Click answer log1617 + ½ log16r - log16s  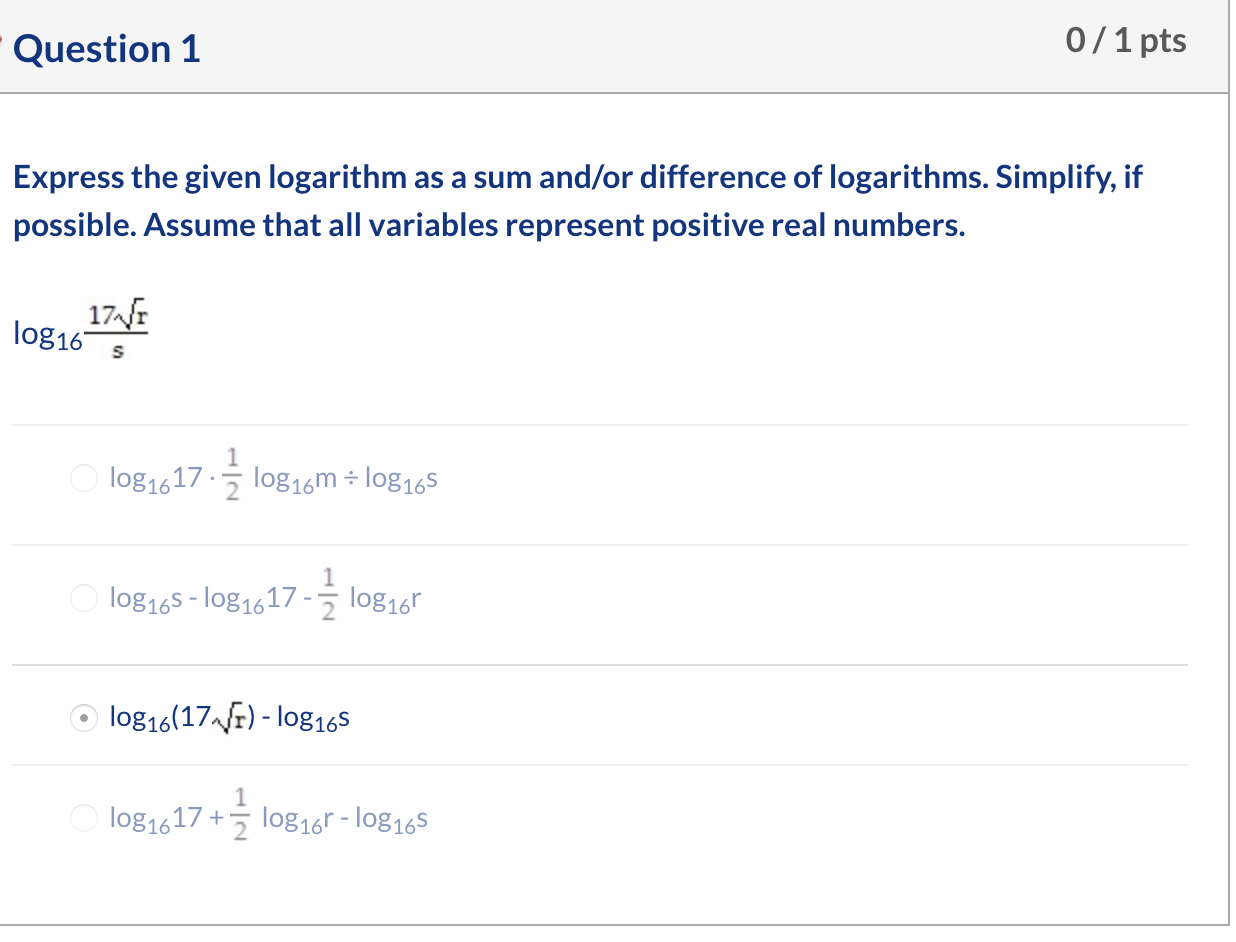point(268,818)
